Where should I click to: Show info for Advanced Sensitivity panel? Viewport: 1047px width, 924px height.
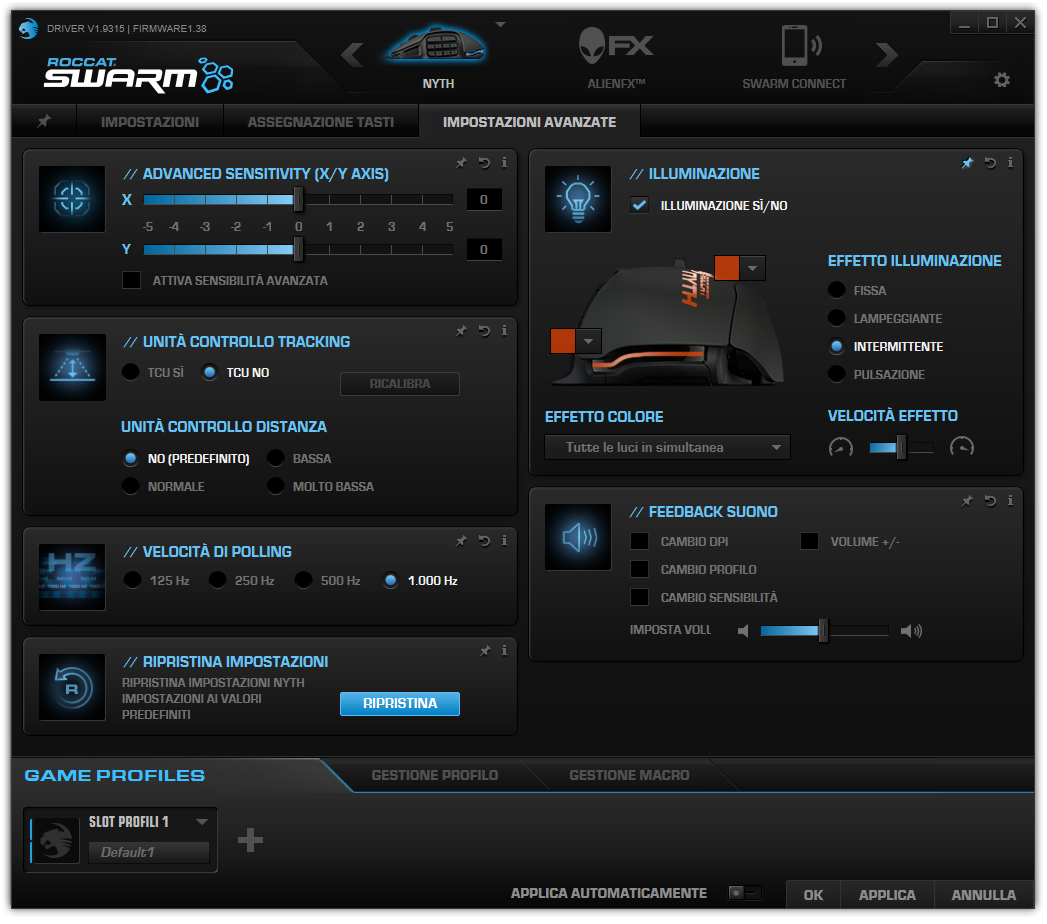(x=504, y=162)
